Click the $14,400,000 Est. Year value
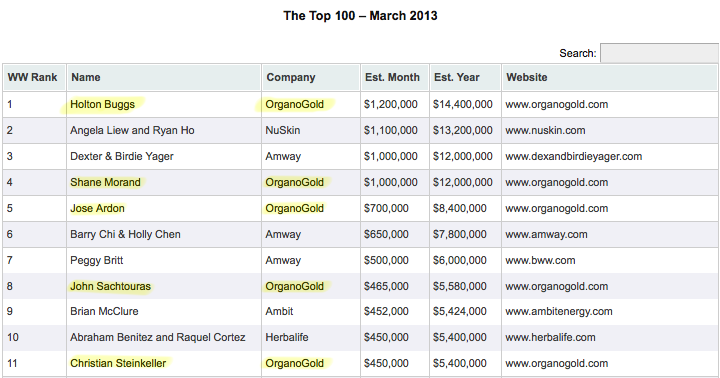This screenshot has height=378, width=720. click(462, 105)
